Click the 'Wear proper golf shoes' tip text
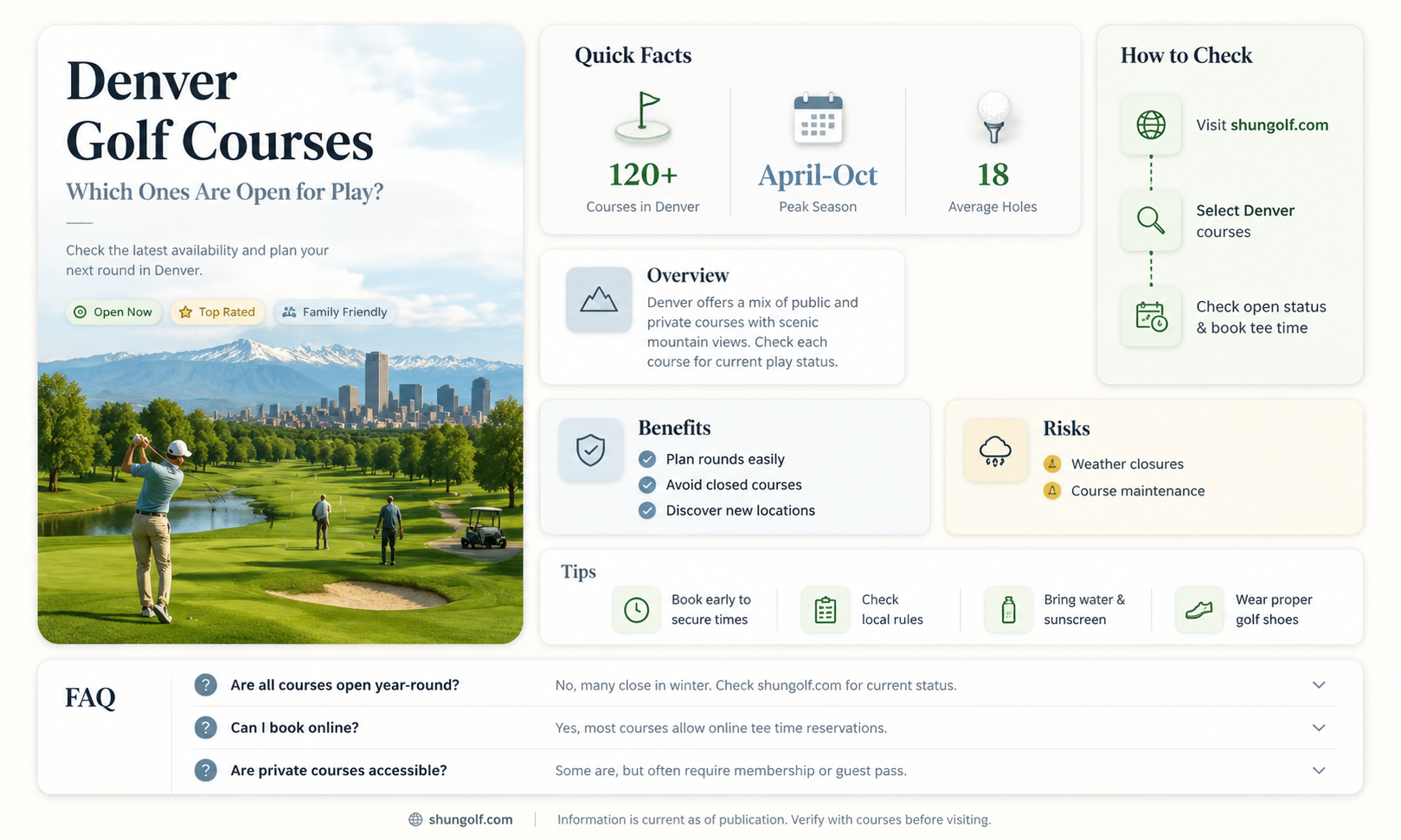1401x840 pixels. [1273, 609]
